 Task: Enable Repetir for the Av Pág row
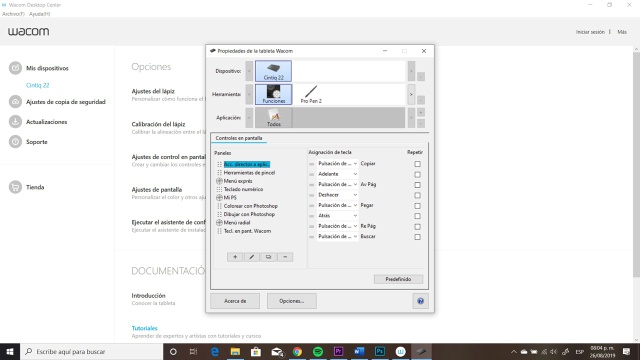click(417, 185)
